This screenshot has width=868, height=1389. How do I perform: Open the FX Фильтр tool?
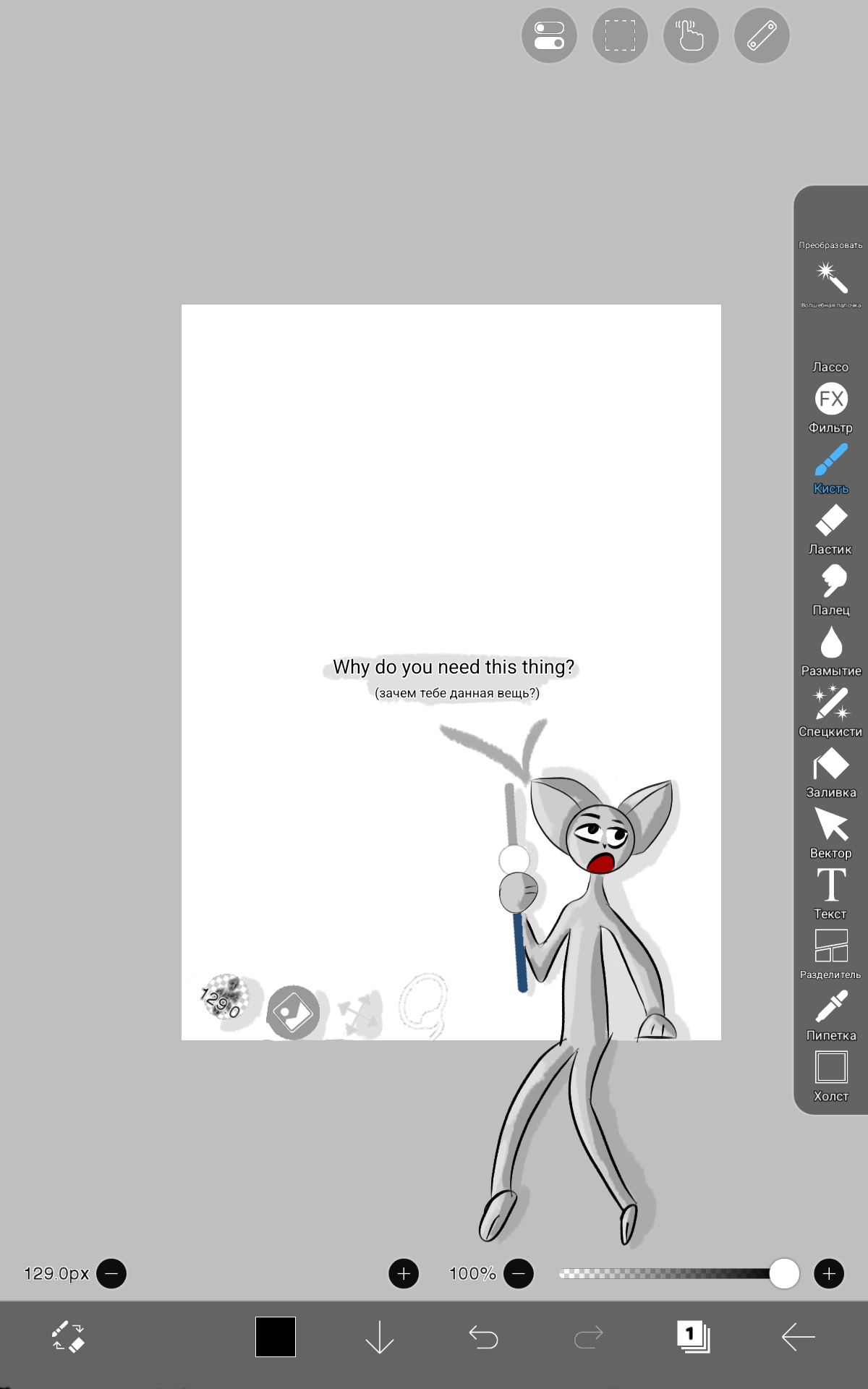831,408
